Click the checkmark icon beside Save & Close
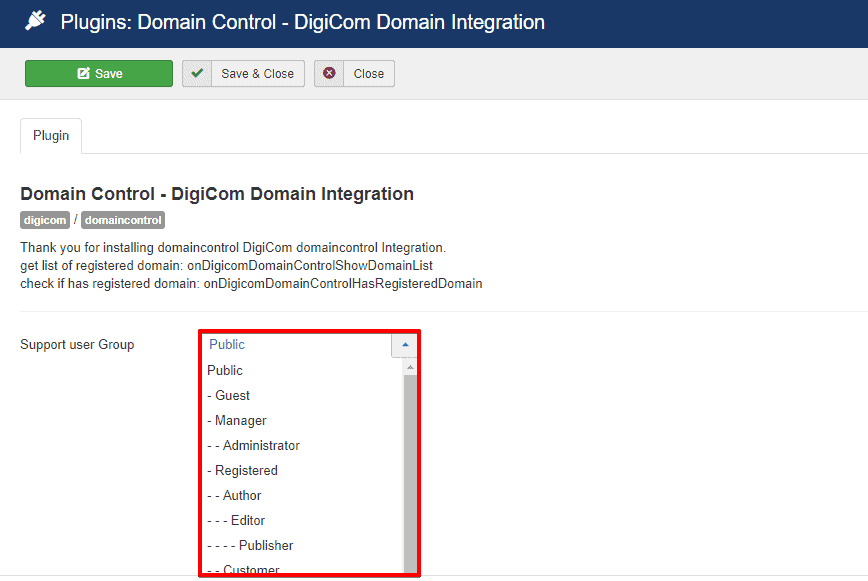Image resolution: width=868 pixels, height=581 pixels. pyautogui.click(x=197, y=73)
